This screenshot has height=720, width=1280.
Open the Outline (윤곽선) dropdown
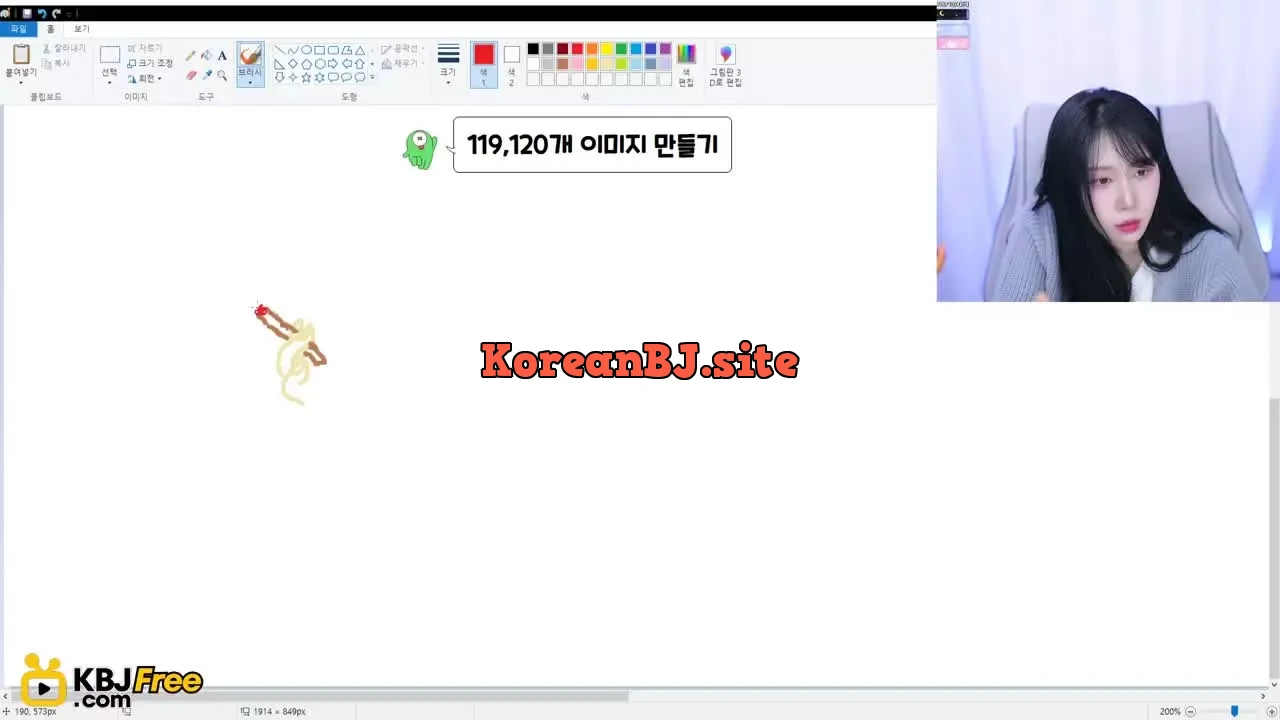pyautogui.click(x=402, y=48)
